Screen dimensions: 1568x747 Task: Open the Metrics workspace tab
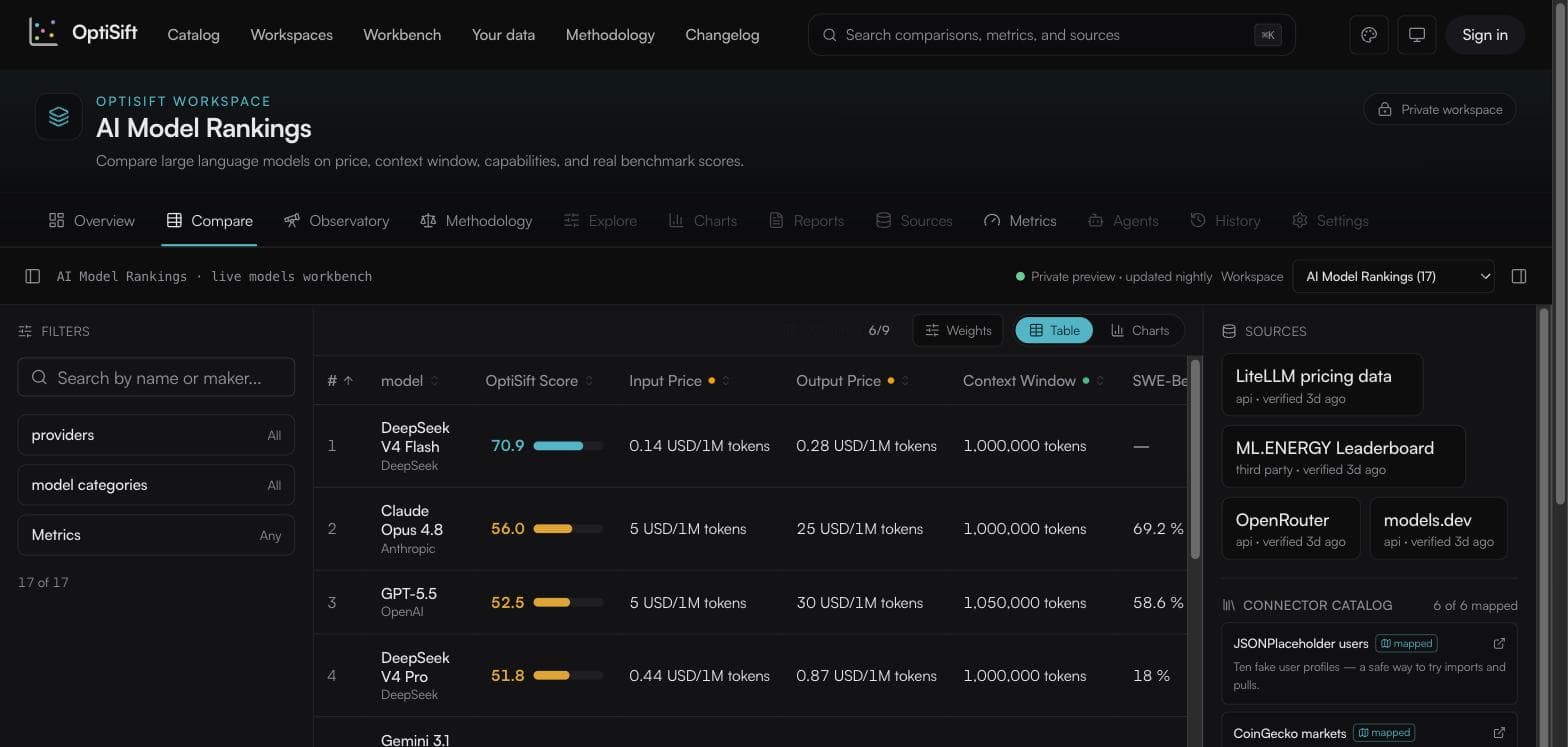[x=1020, y=220]
